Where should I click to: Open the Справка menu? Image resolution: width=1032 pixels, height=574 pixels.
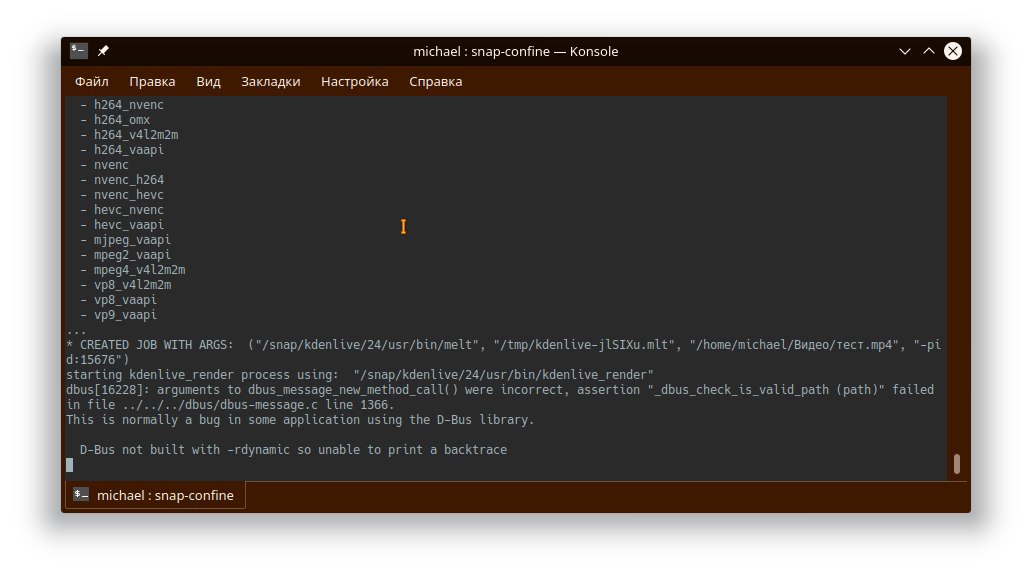point(436,82)
